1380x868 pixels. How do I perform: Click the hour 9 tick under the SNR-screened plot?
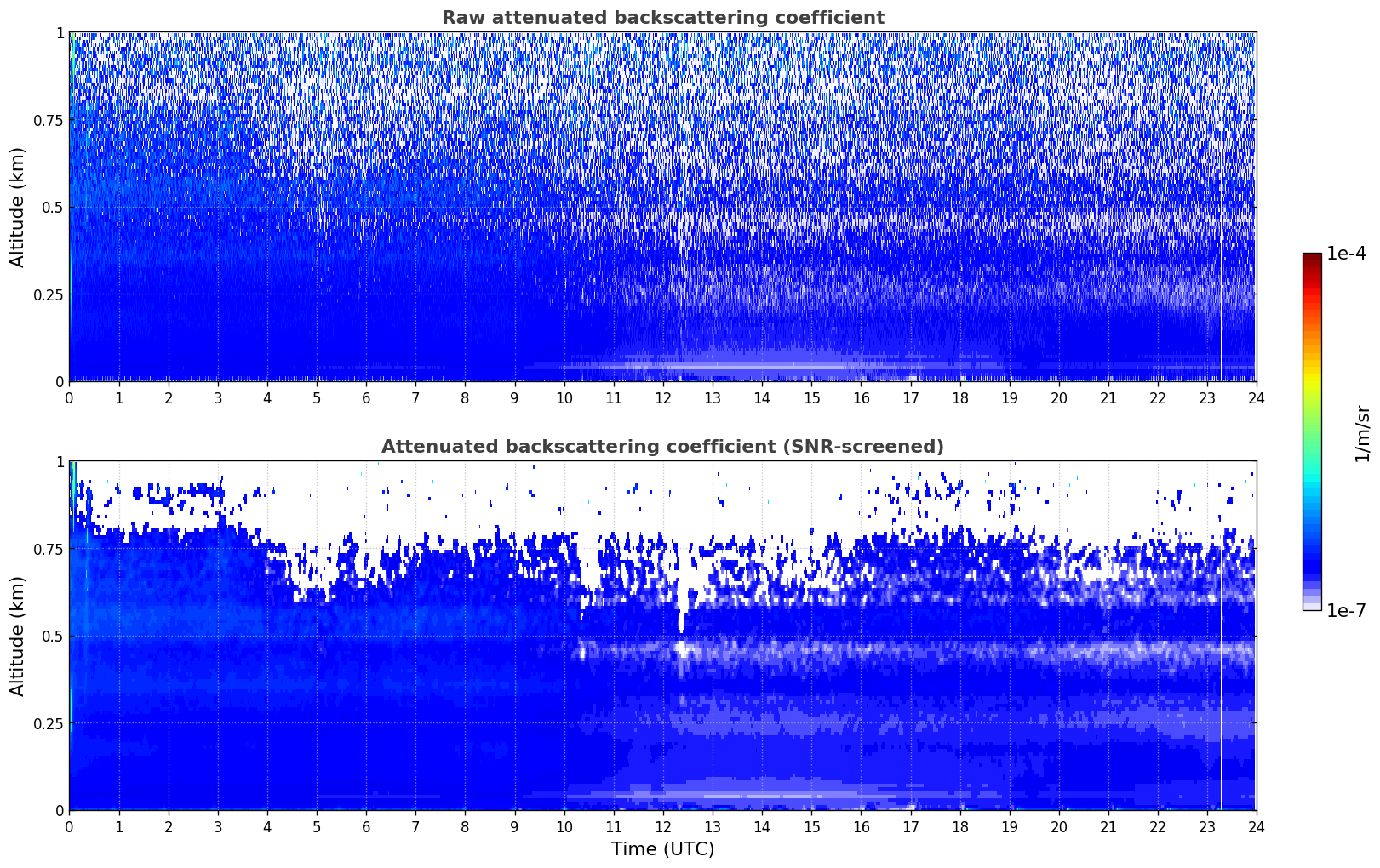514,826
